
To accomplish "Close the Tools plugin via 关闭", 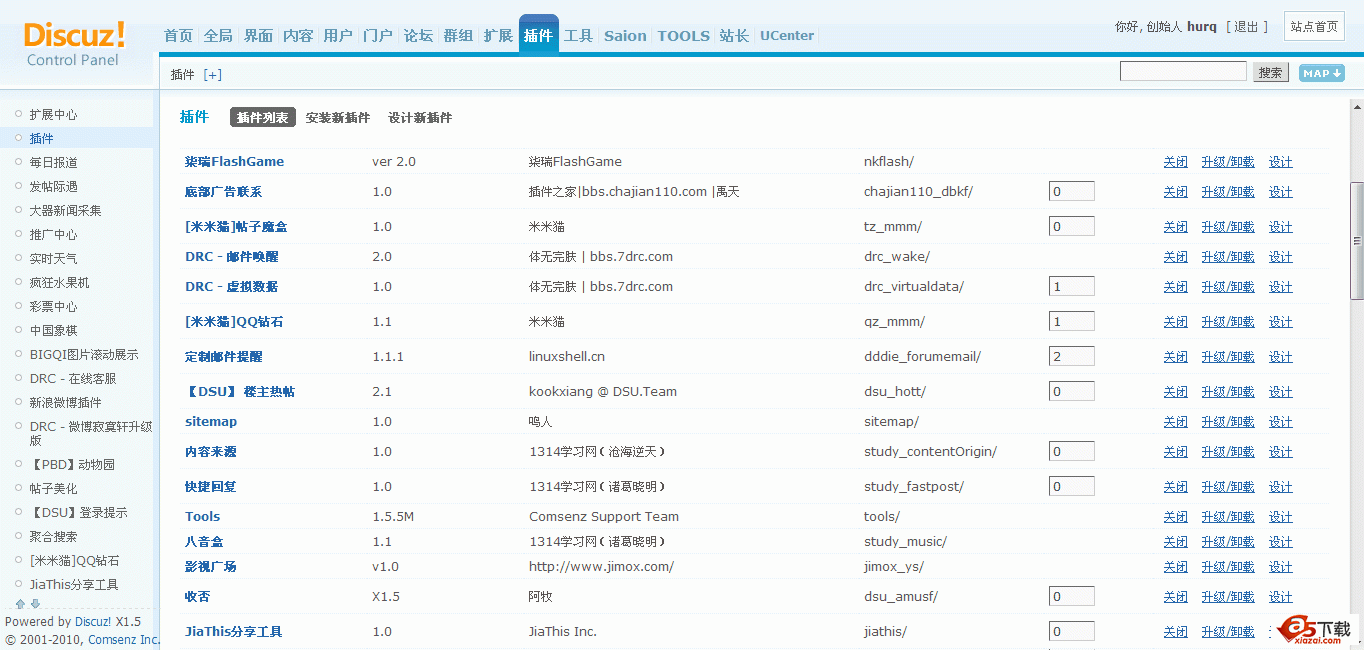I will coord(1175,517).
